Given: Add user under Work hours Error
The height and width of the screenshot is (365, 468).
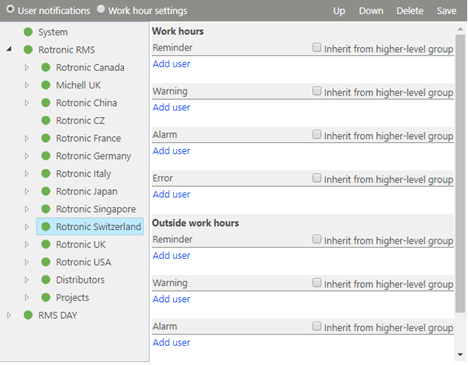Looking at the screenshot, I should click(171, 194).
